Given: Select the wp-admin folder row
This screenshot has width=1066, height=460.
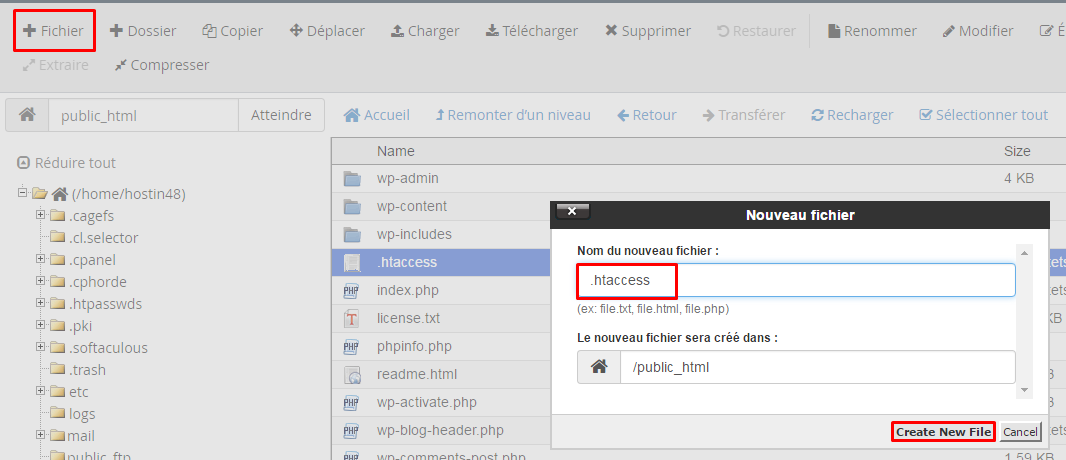Looking at the screenshot, I should (698, 179).
